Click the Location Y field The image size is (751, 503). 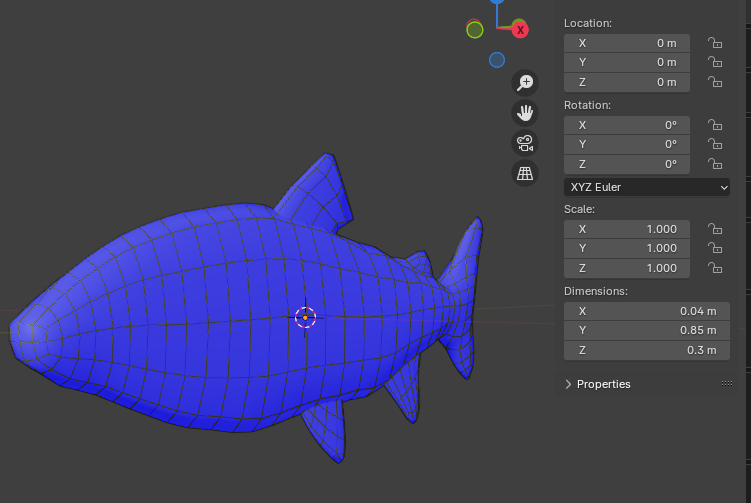625,62
